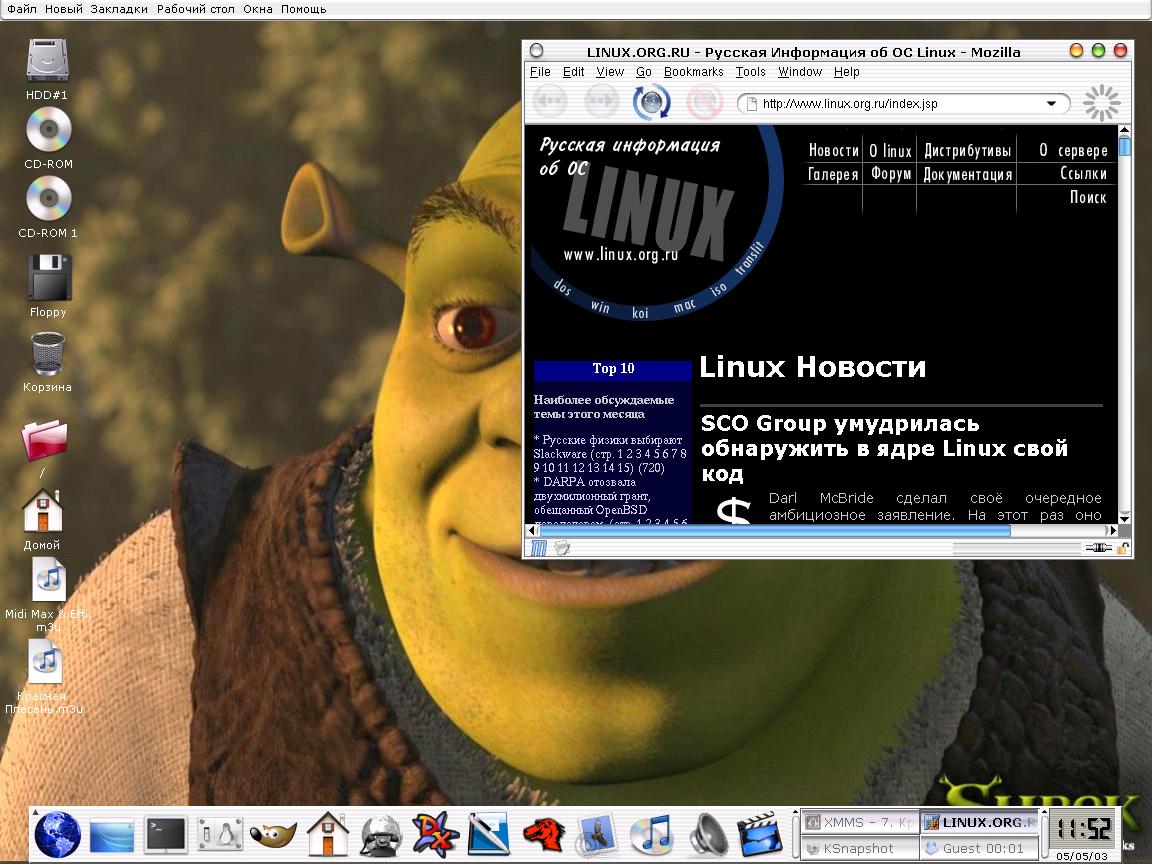Image resolution: width=1152 pixels, height=864 pixels.
Task: Open the desktop Окна menu
Action: tap(258, 9)
